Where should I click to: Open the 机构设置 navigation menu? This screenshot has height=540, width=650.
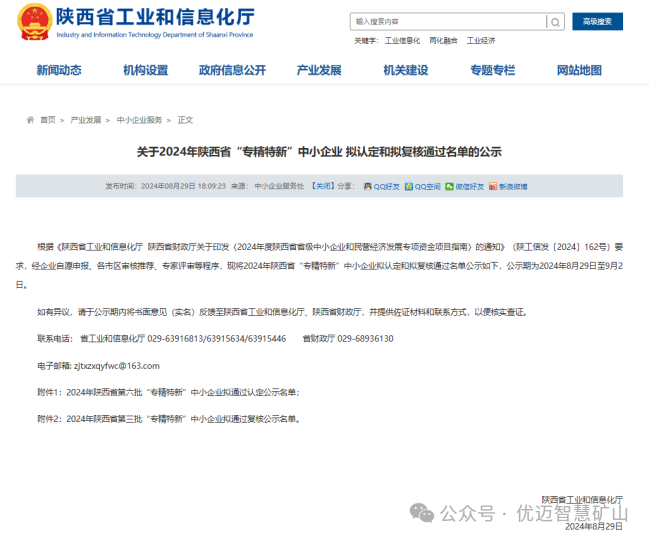coord(146,70)
